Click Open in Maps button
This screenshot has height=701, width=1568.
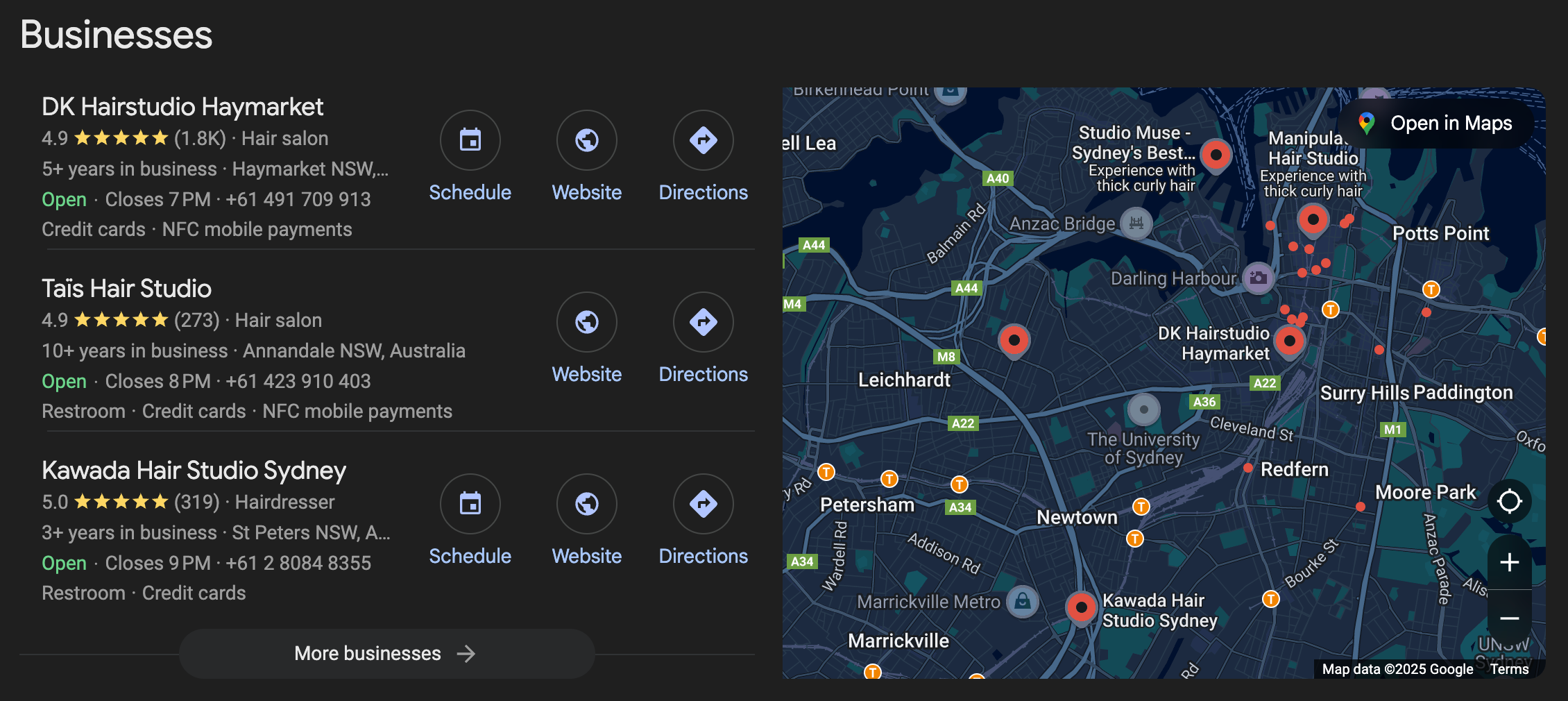[1435, 124]
